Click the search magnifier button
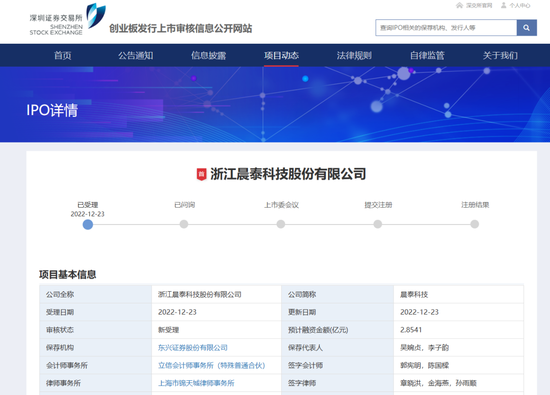Image resolution: width=550 pixels, height=395 pixels. tap(526, 28)
